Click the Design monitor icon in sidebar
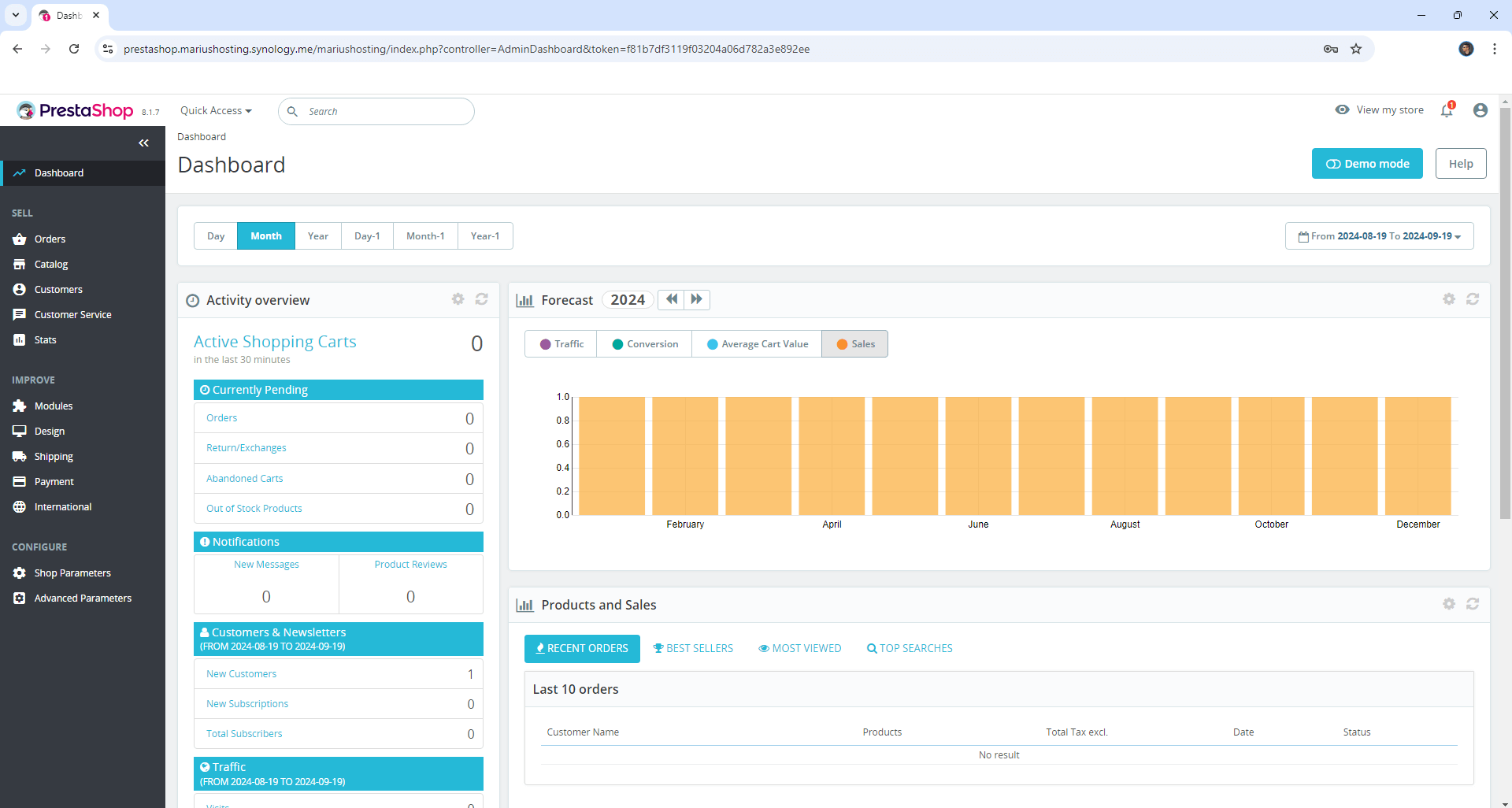Screen dimensions: 1512x808 (x=20, y=431)
